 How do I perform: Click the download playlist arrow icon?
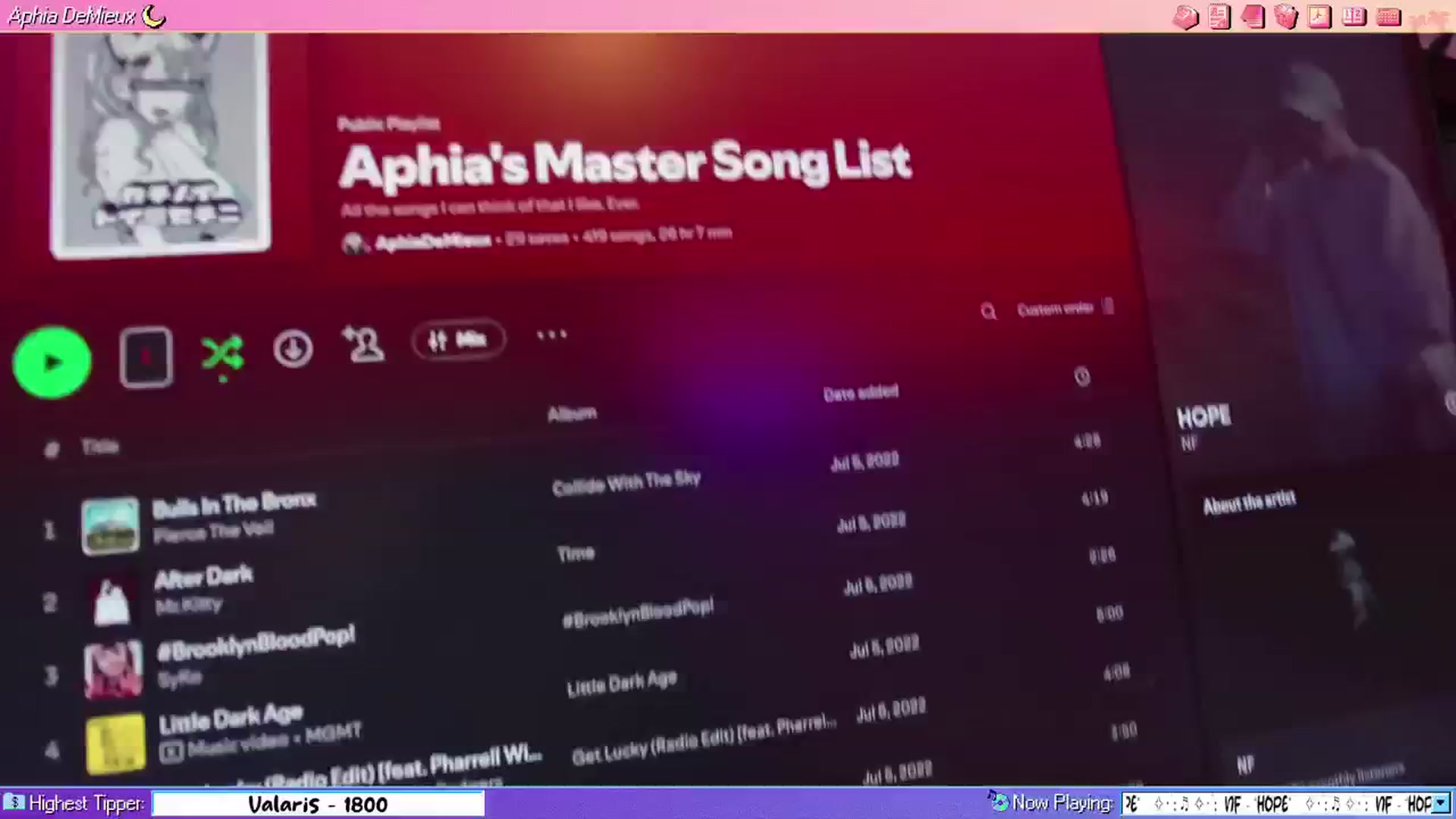point(293,349)
